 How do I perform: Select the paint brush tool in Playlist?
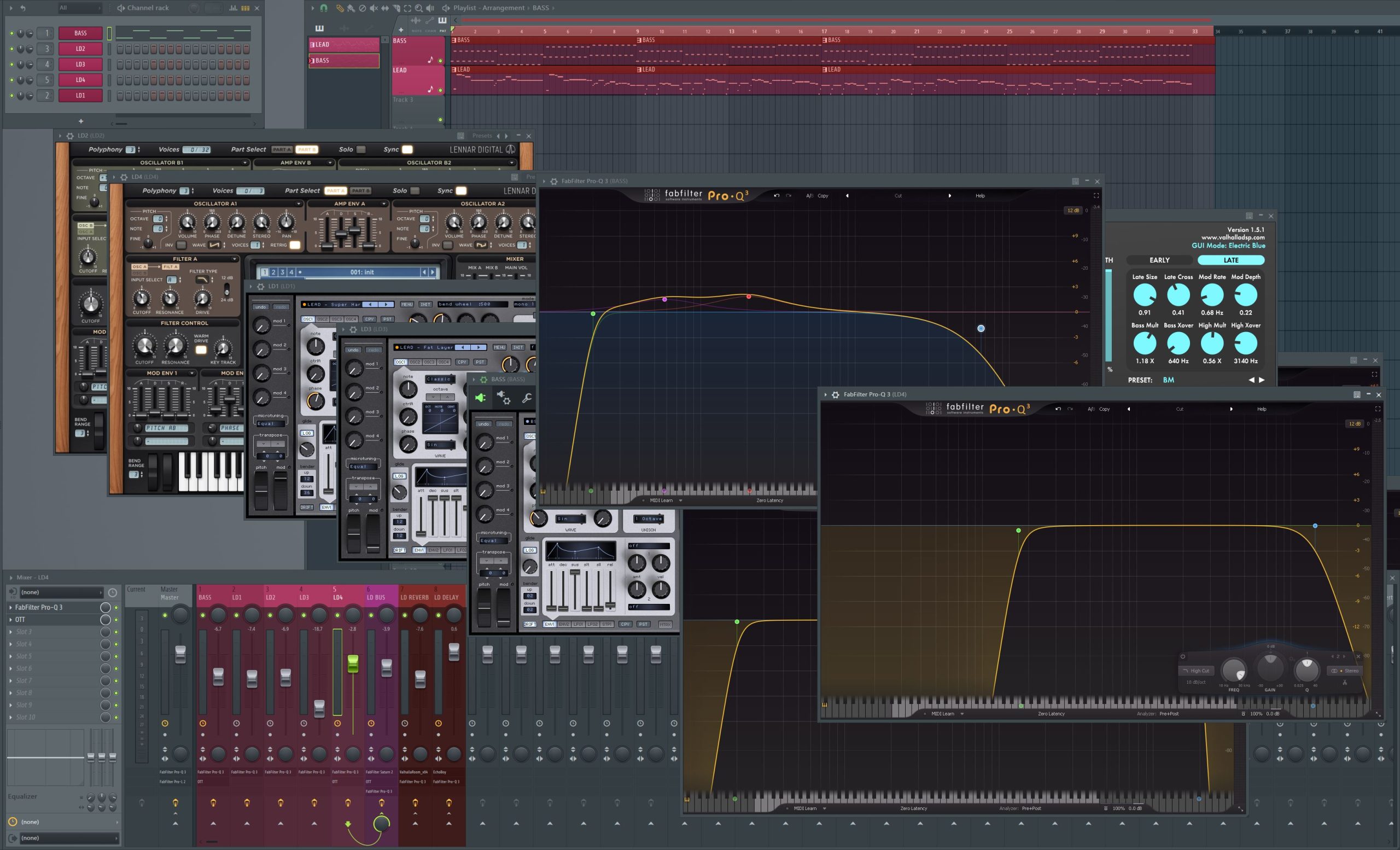(351, 8)
